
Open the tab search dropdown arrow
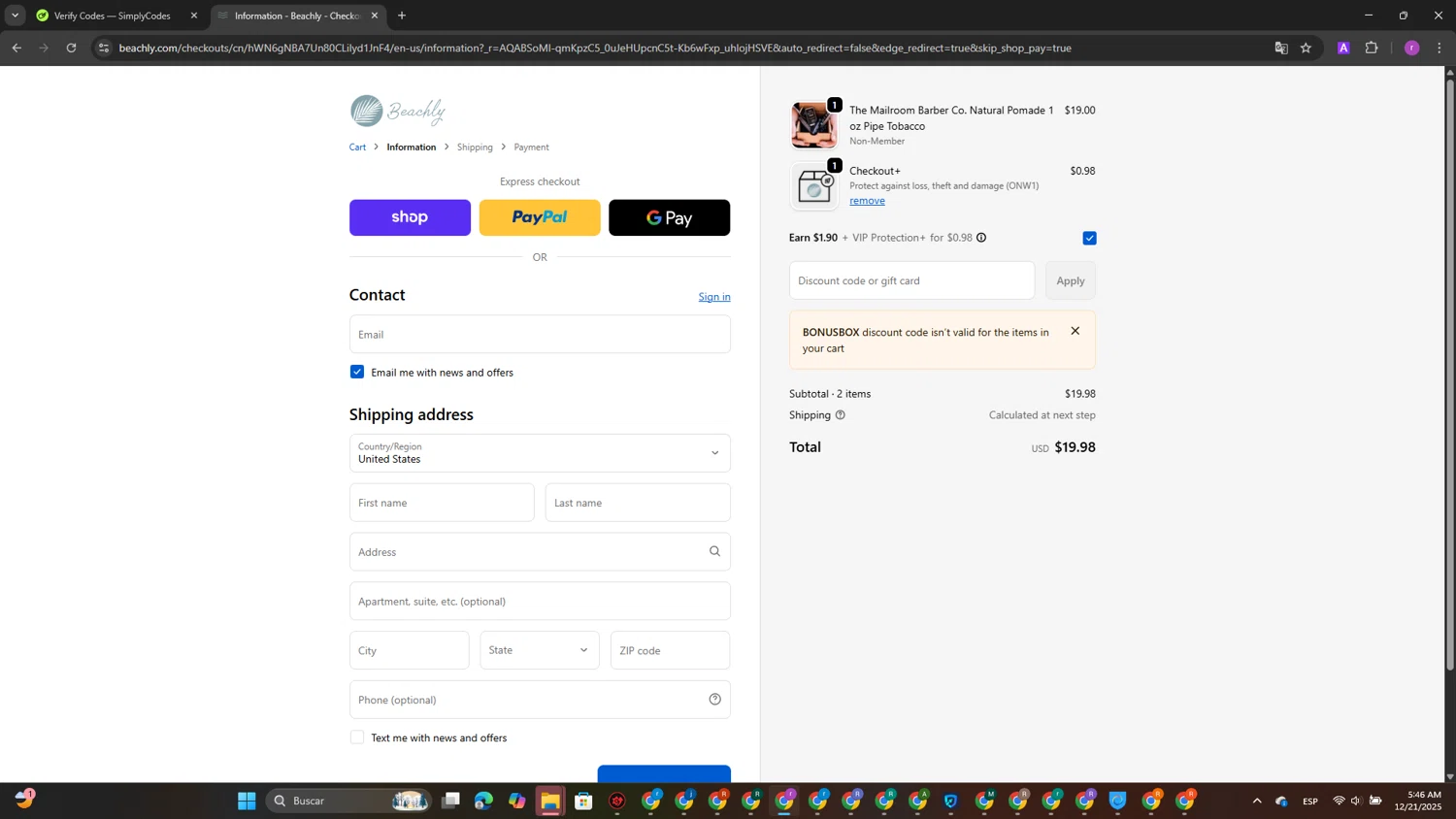tap(15, 16)
